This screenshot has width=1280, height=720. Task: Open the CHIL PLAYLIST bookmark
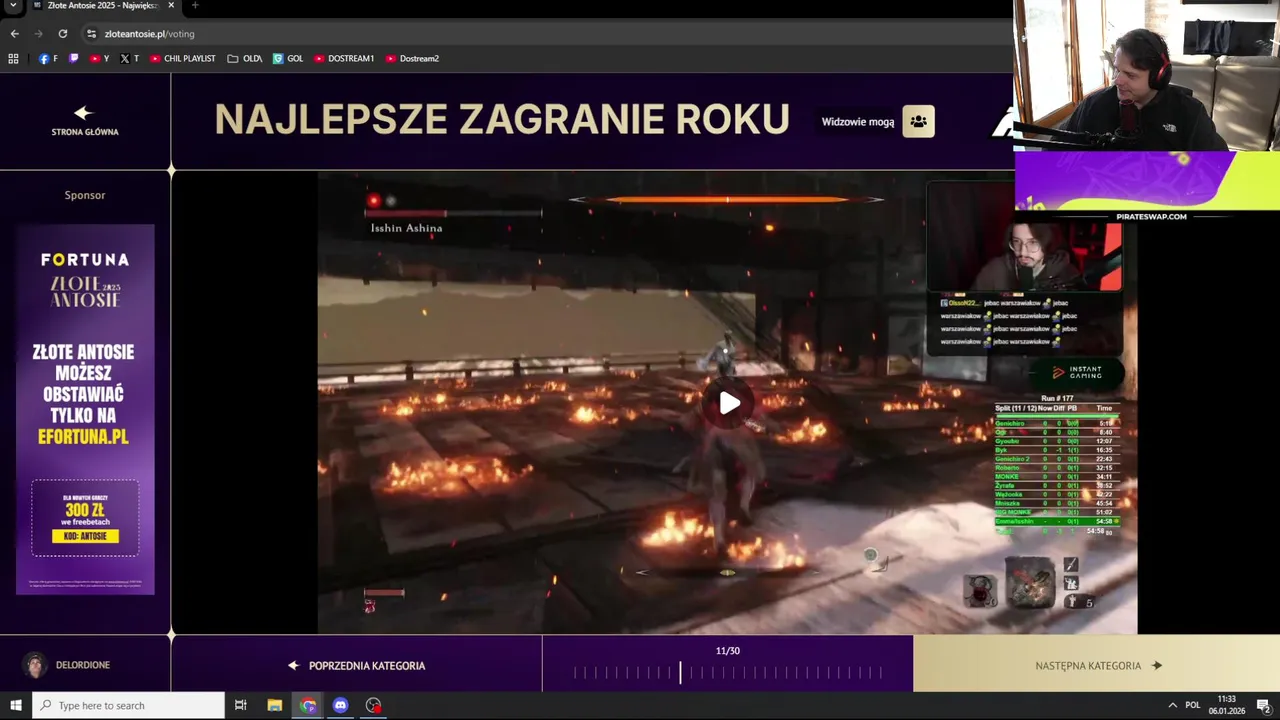[x=183, y=58]
